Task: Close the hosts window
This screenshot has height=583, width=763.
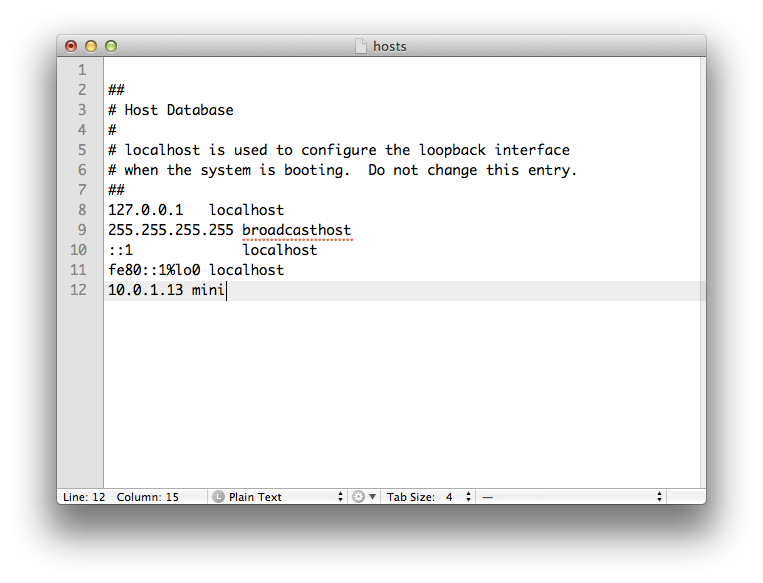Action: pos(71,46)
